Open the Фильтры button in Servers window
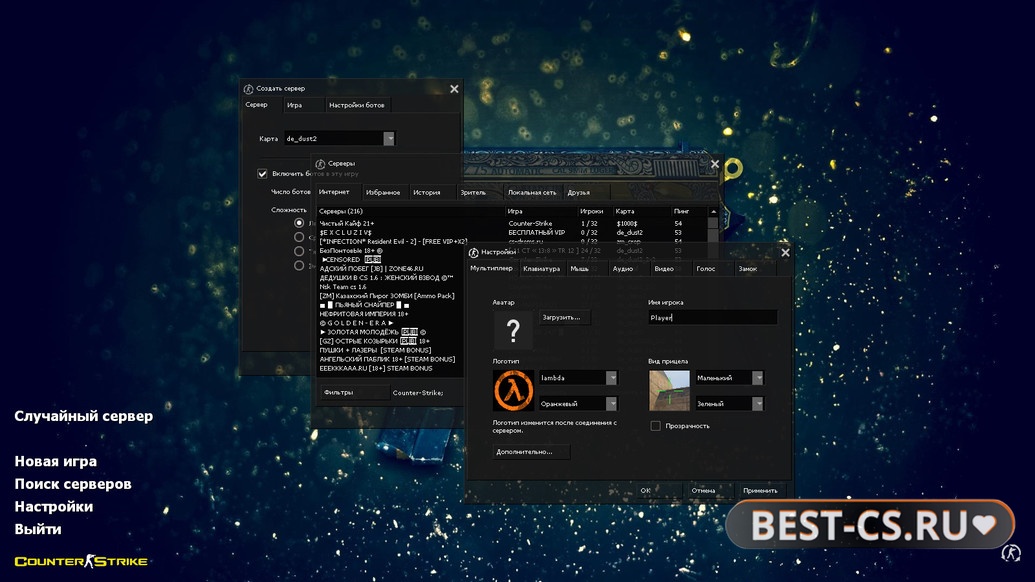 tap(354, 392)
